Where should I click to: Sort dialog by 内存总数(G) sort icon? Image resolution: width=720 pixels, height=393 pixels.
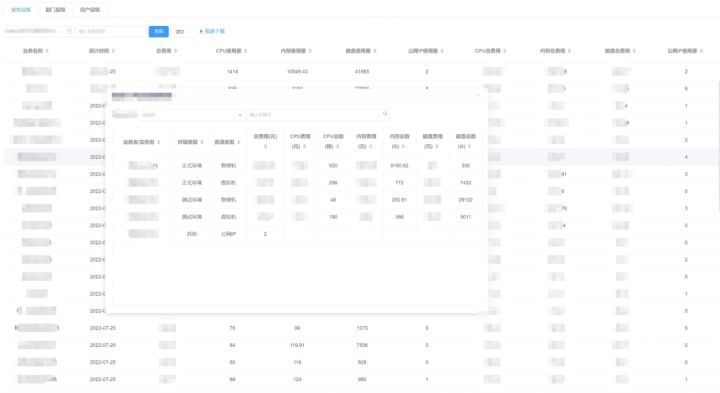(x=404, y=147)
